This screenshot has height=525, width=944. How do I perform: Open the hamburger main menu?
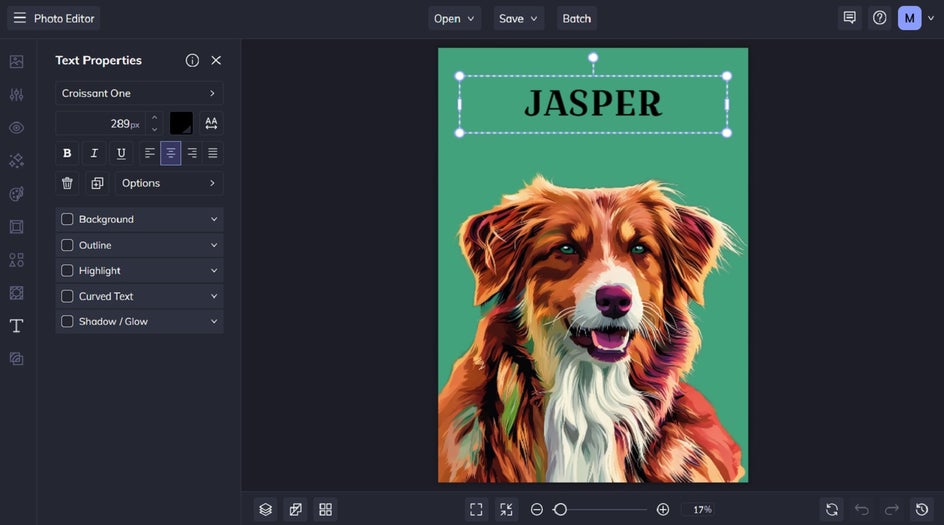[20, 18]
